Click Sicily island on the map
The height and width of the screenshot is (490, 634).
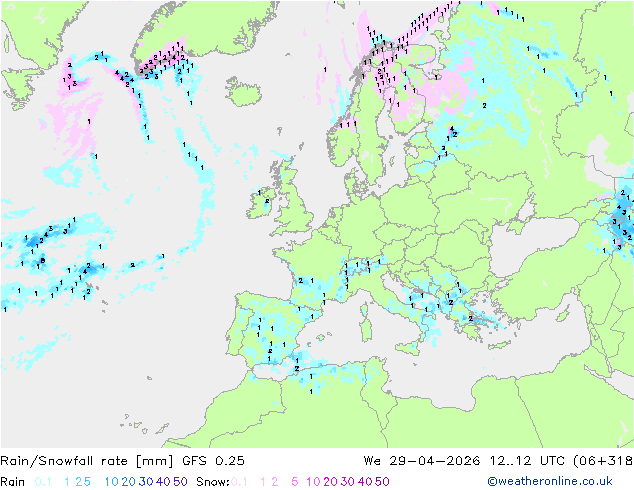pyautogui.click(x=407, y=348)
